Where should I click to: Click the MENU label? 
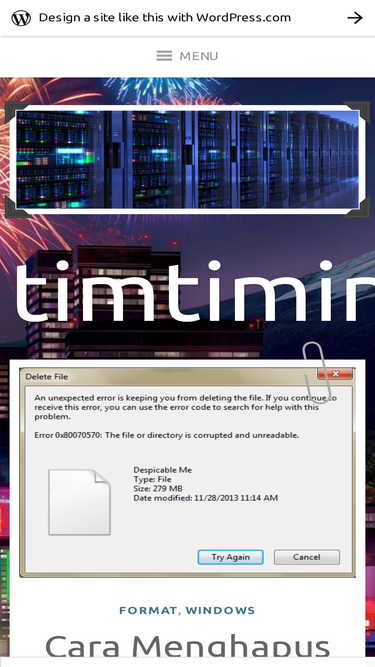click(x=199, y=56)
